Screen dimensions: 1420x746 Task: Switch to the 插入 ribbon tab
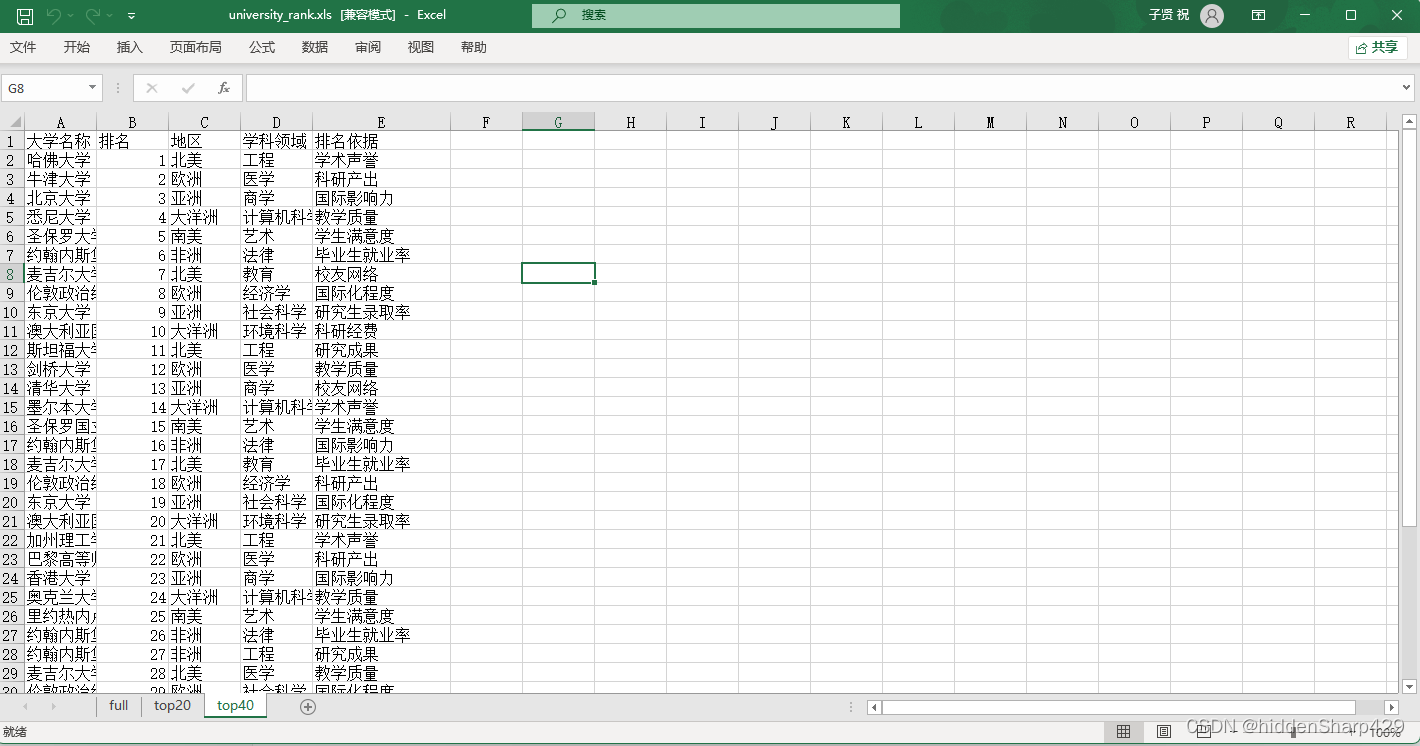(130, 47)
